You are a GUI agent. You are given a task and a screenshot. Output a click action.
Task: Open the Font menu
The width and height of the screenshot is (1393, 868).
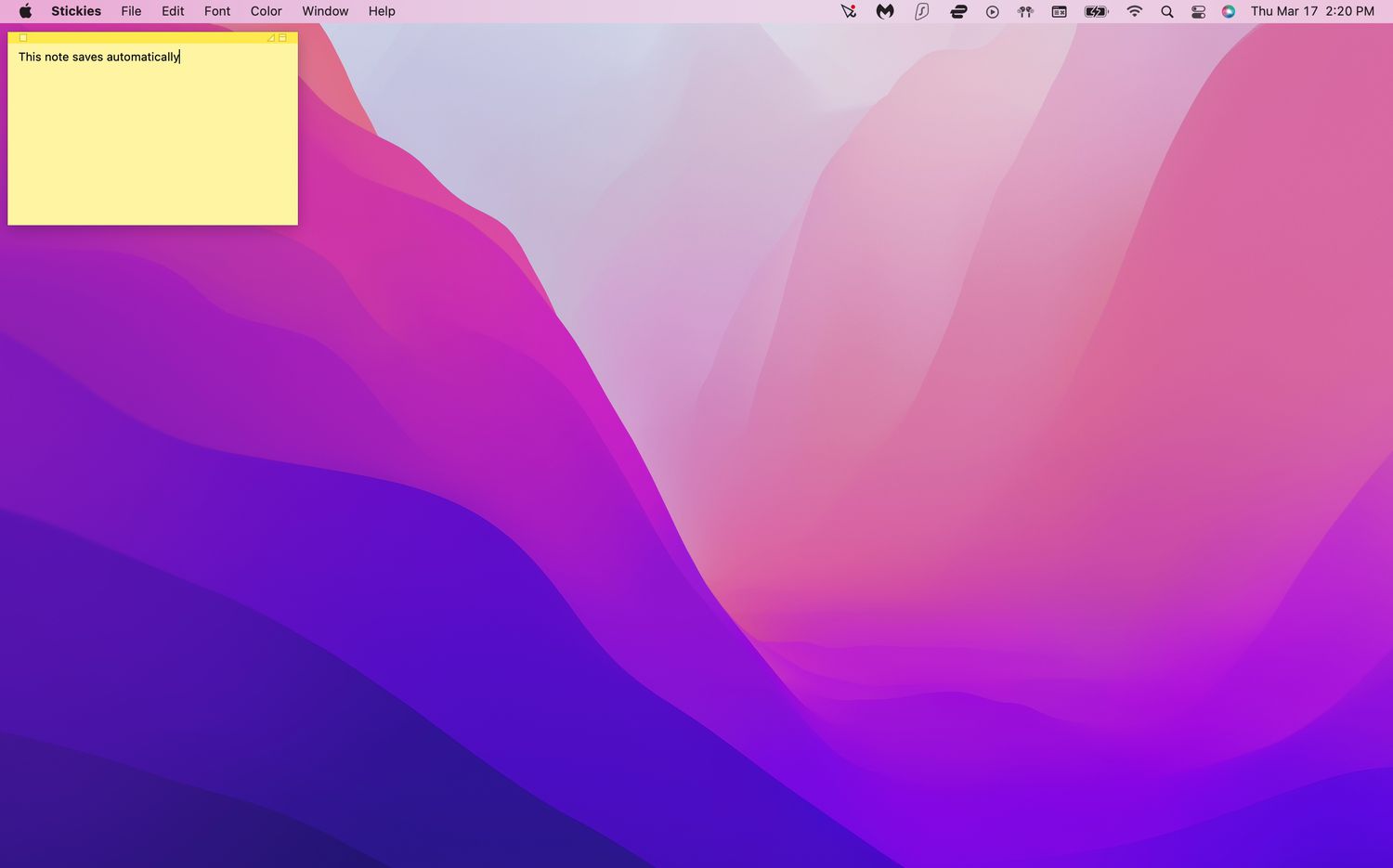tap(217, 11)
